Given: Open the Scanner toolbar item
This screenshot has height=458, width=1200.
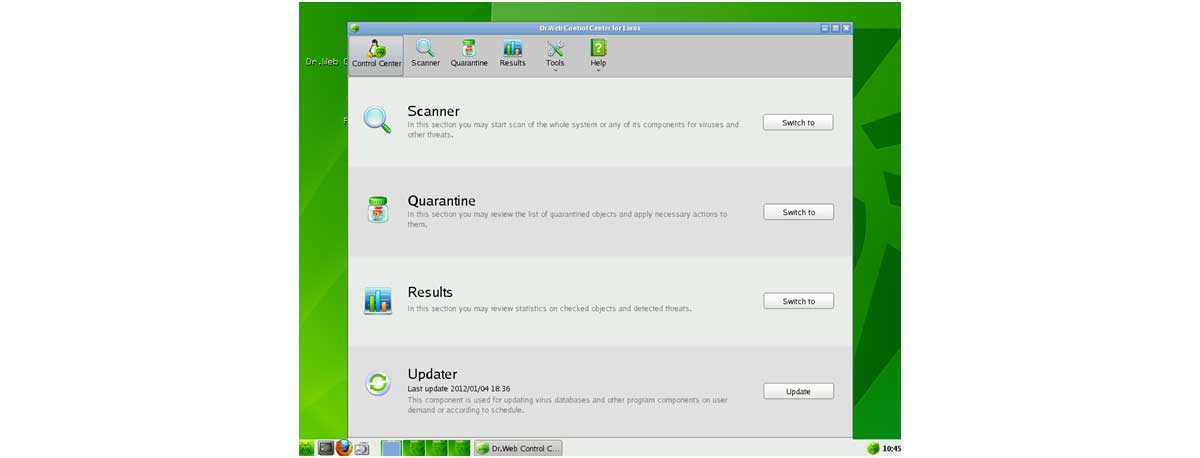Looking at the screenshot, I should 425,55.
